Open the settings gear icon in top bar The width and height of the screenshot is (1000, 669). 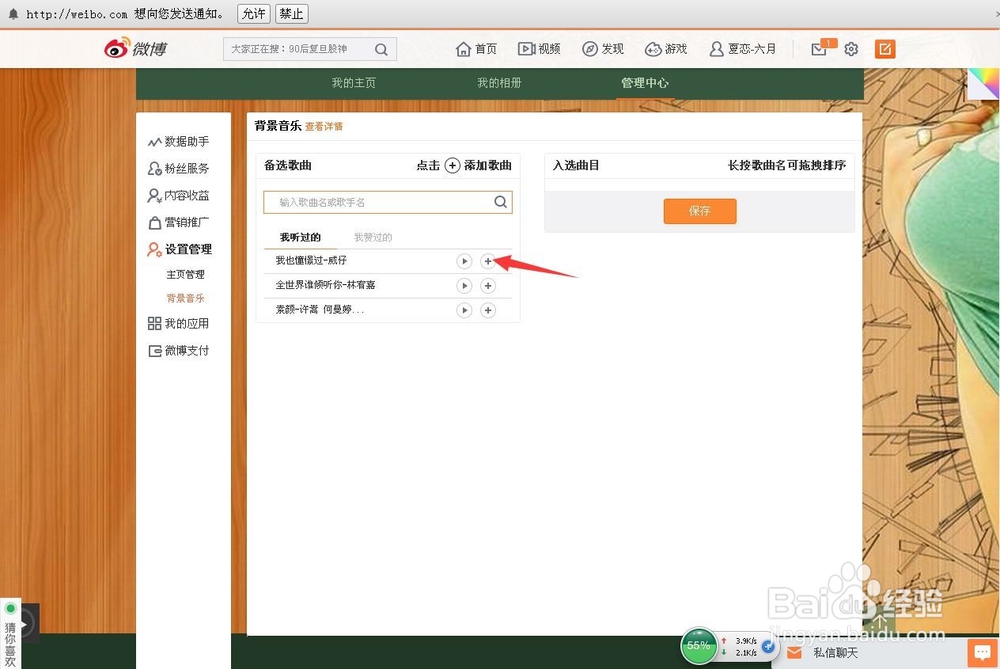(x=851, y=48)
